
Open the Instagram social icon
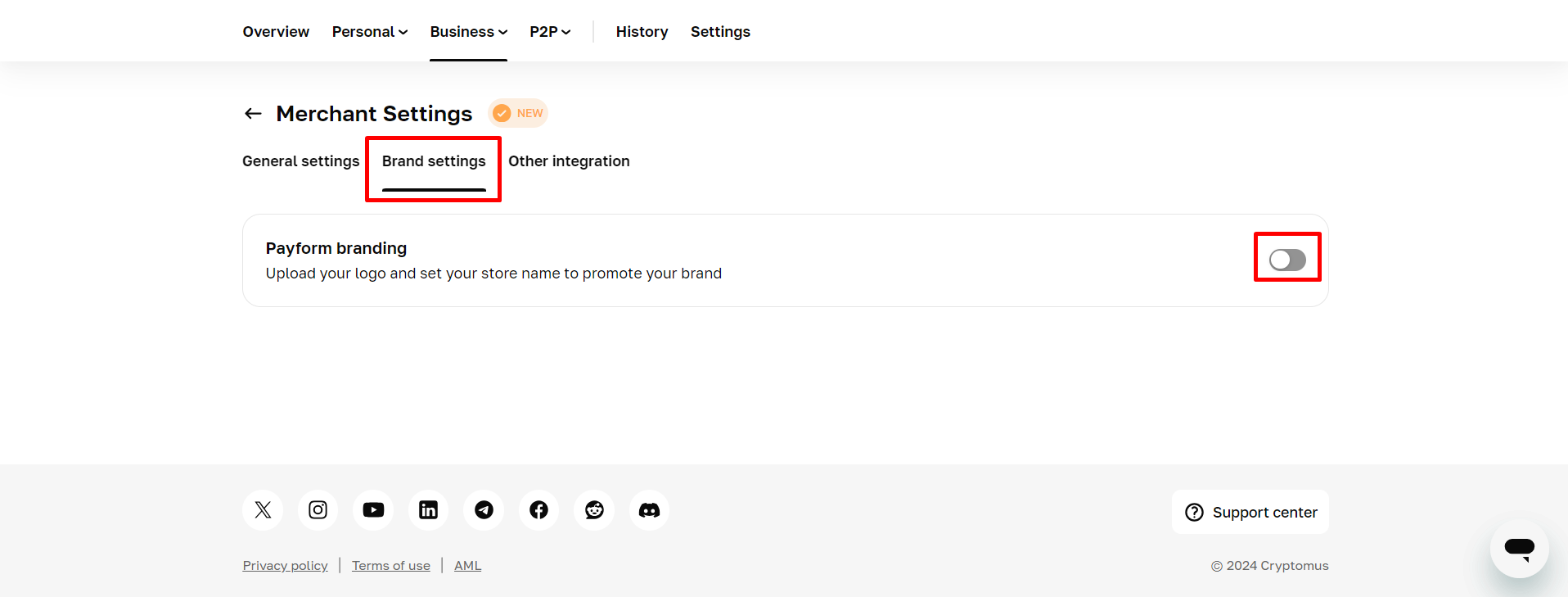click(318, 510)
